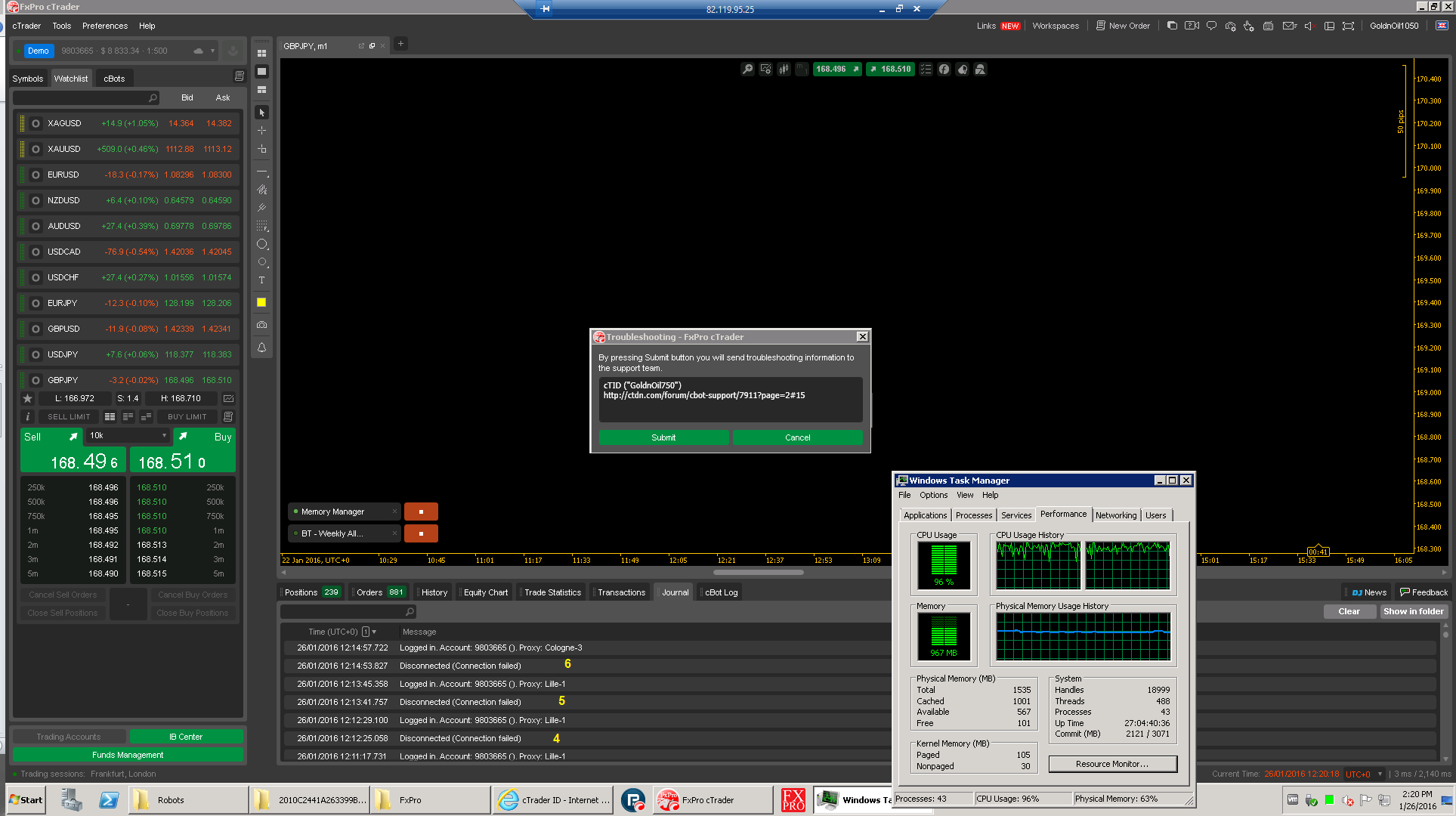
Task: Open the ellipse shape drawing tool
Action: (261, 244)
